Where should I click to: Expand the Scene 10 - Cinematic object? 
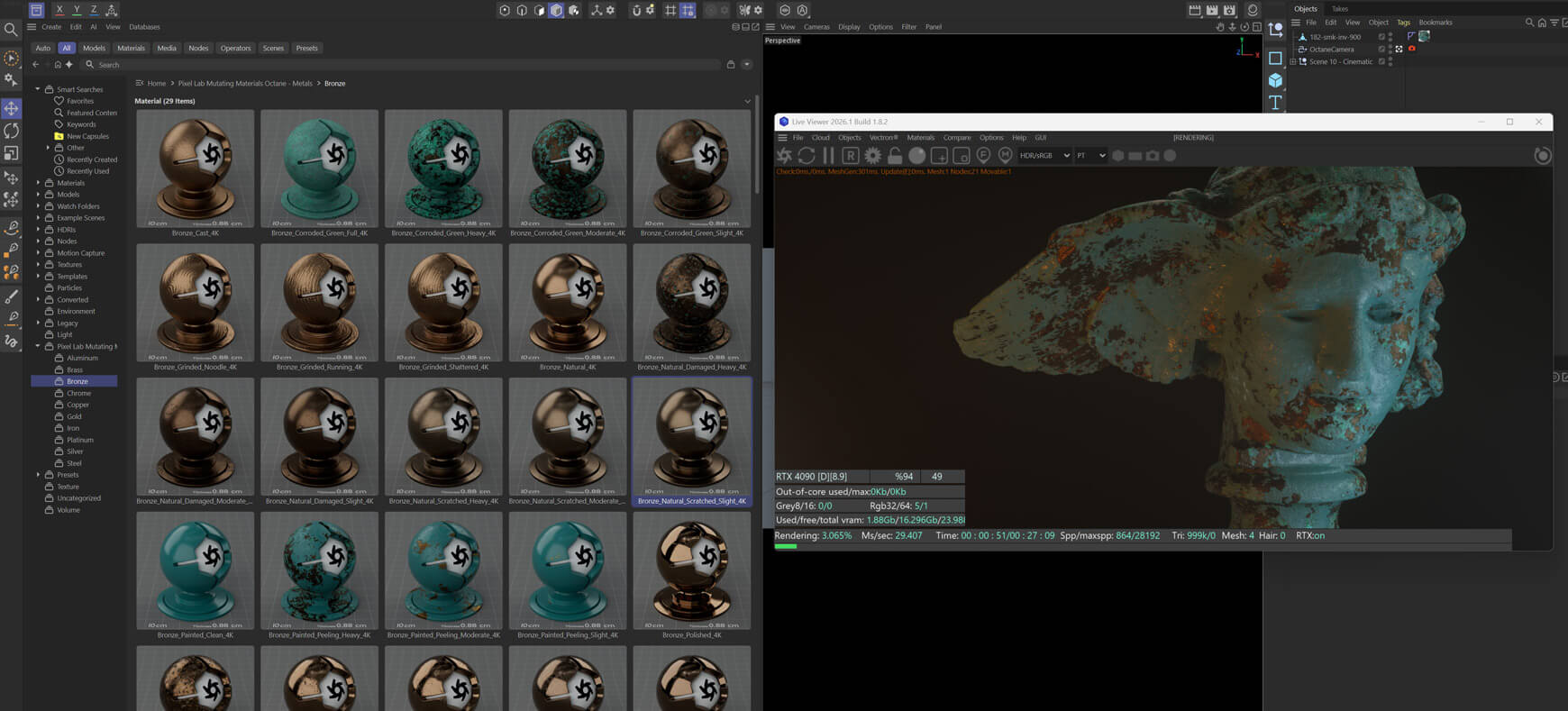click(1293, 62)
